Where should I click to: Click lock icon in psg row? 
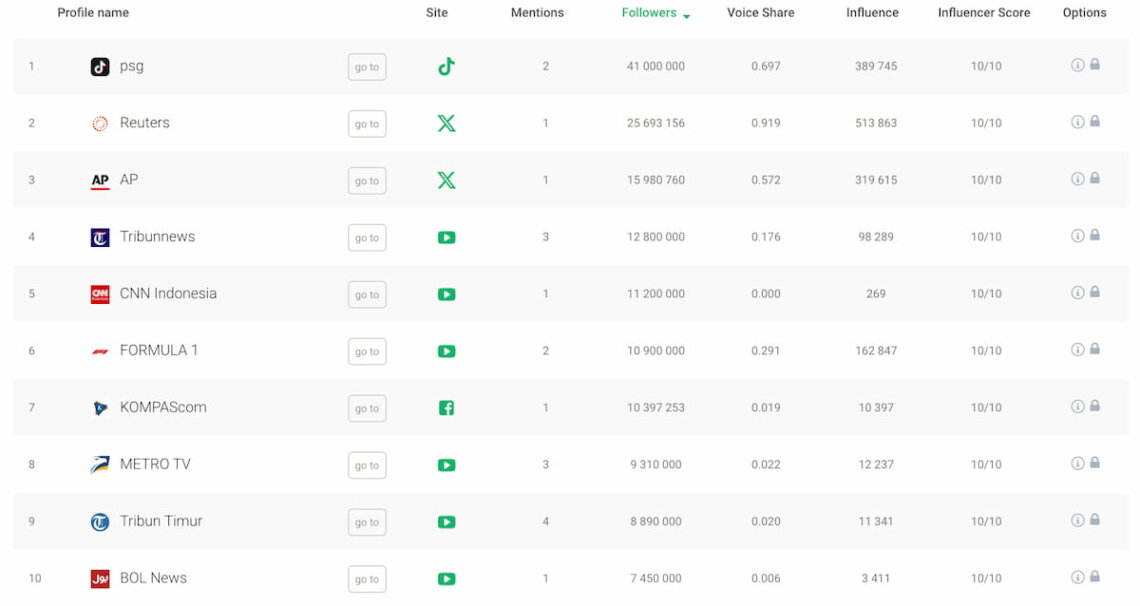point(1095,64)
